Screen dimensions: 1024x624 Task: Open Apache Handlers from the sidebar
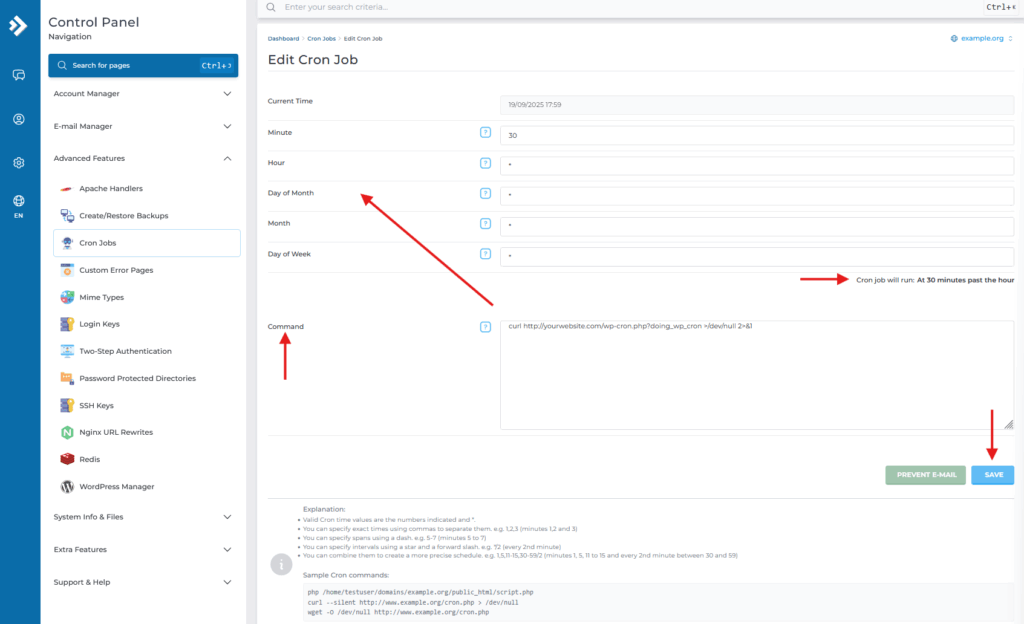pos(63,186)
